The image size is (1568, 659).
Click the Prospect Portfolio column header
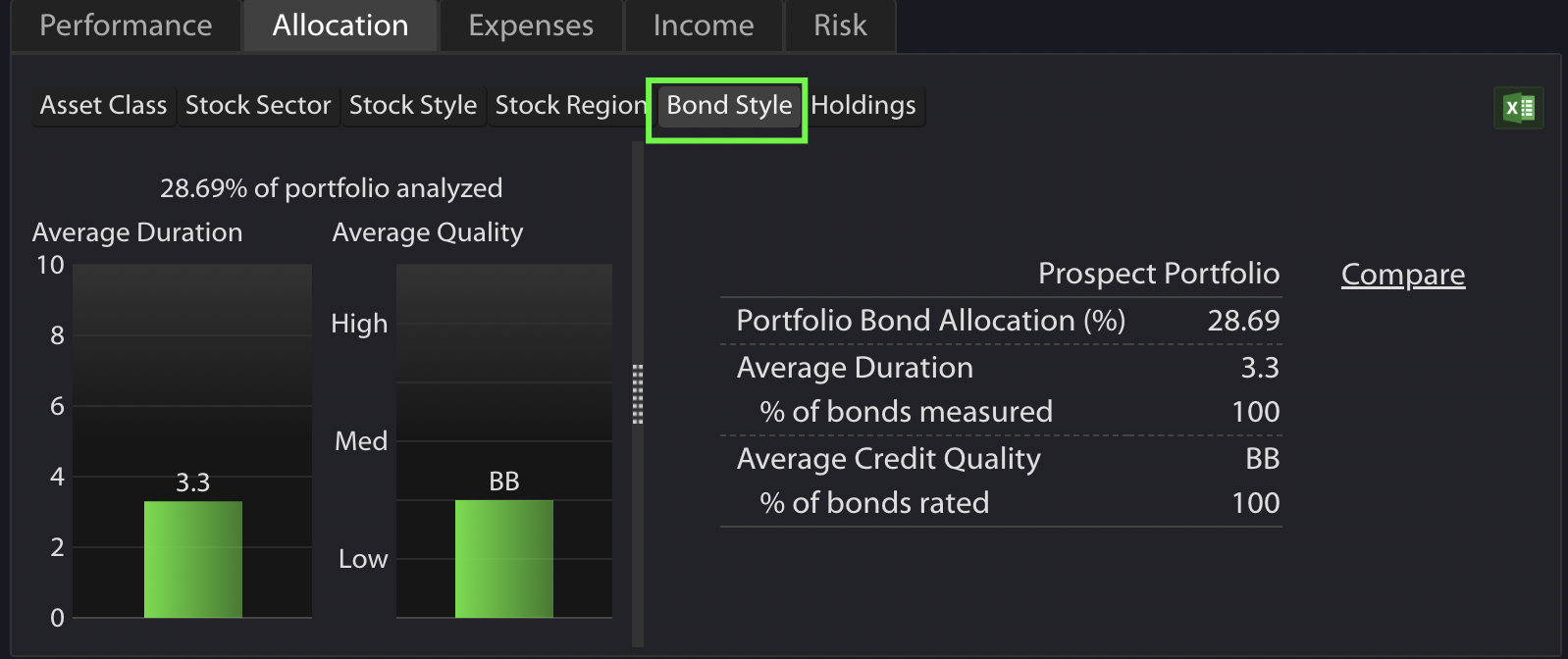(1158, 274)
